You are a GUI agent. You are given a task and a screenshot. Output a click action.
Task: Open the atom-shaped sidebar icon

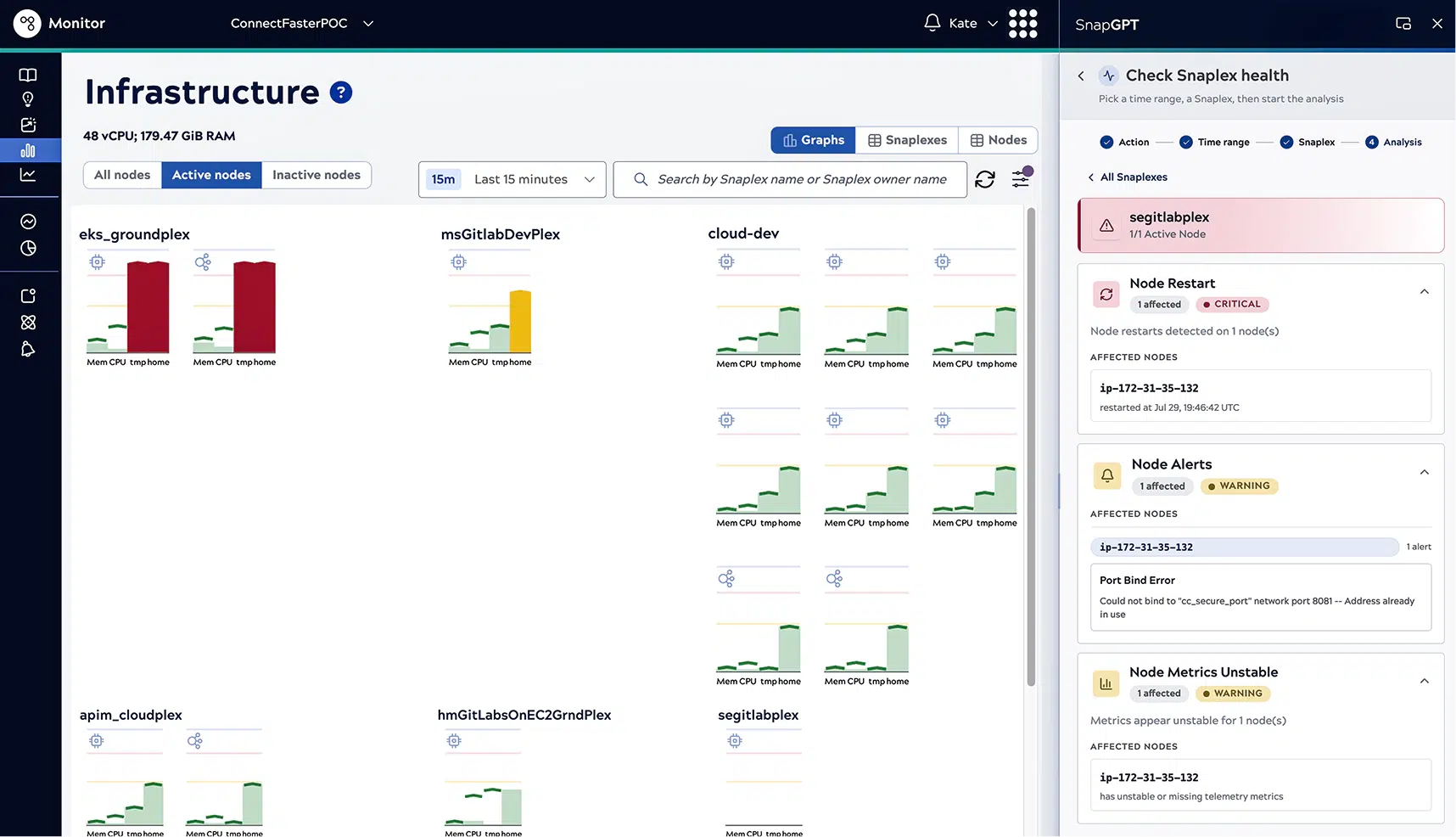pos(28,323)
